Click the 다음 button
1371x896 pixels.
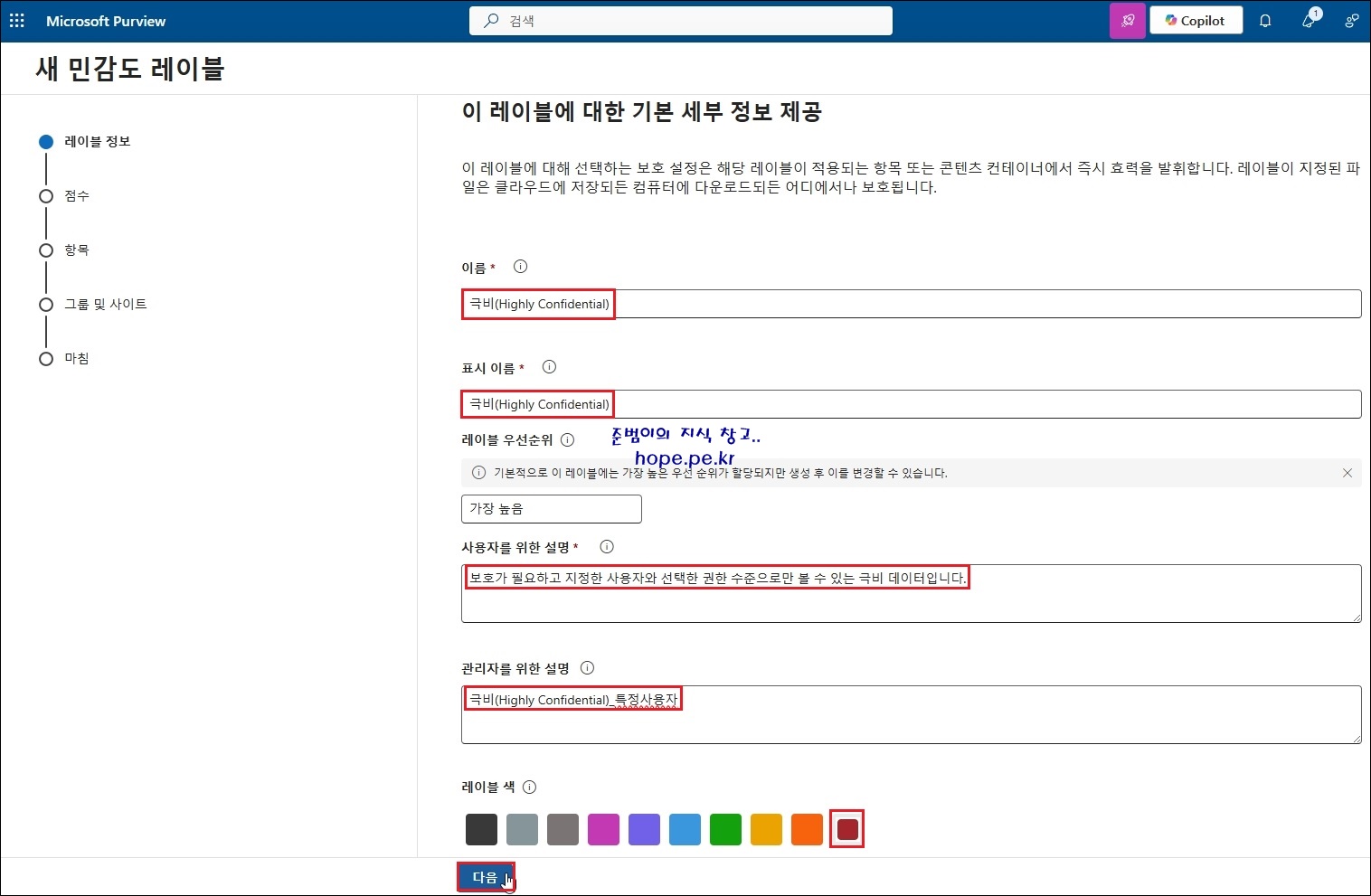[x=486, y=877]
